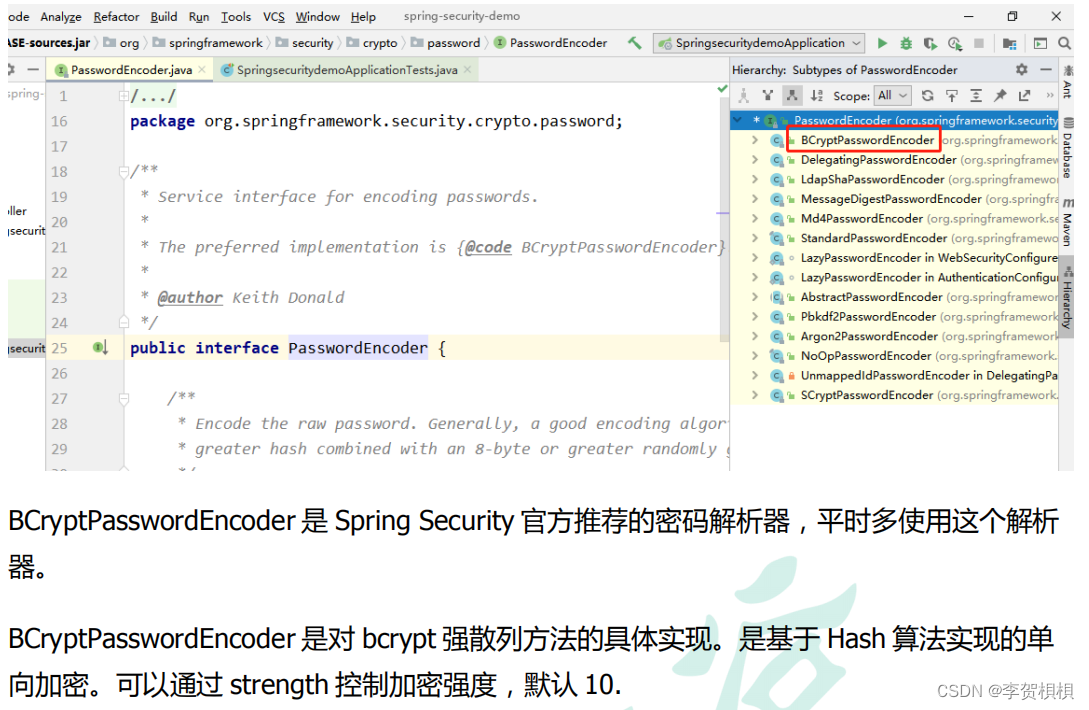
Task: Click PasswordEncoder interface name on line 25
Action: click(358, 348)
